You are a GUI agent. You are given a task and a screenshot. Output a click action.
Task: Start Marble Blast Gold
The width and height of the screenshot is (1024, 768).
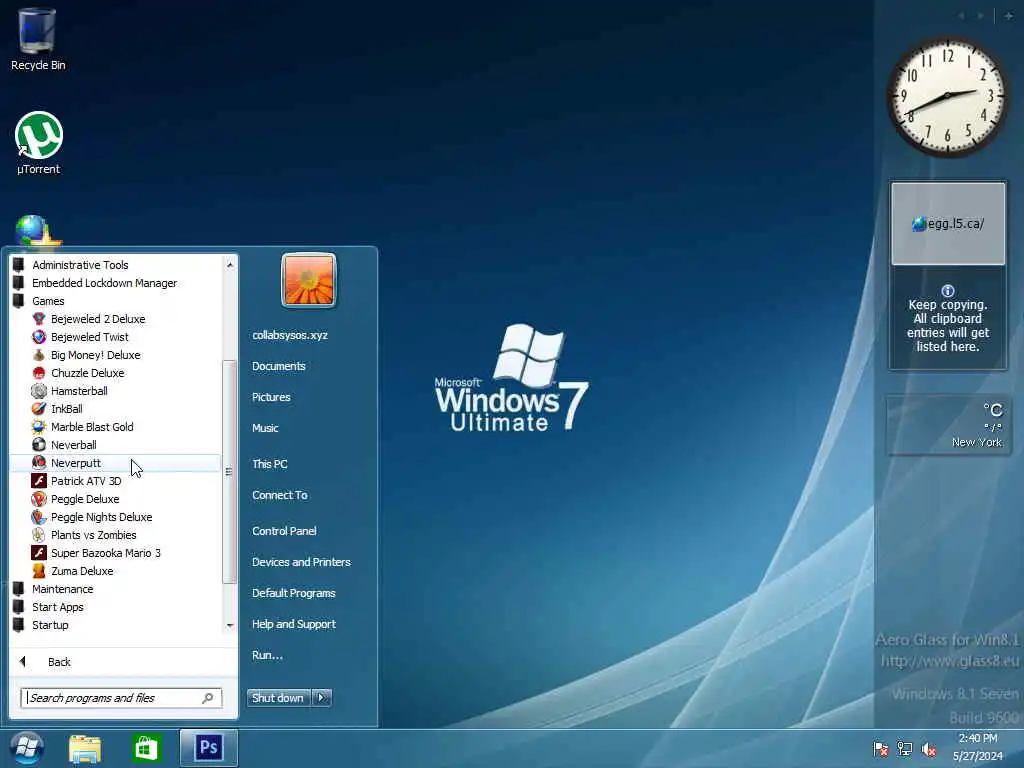[91, 427]
